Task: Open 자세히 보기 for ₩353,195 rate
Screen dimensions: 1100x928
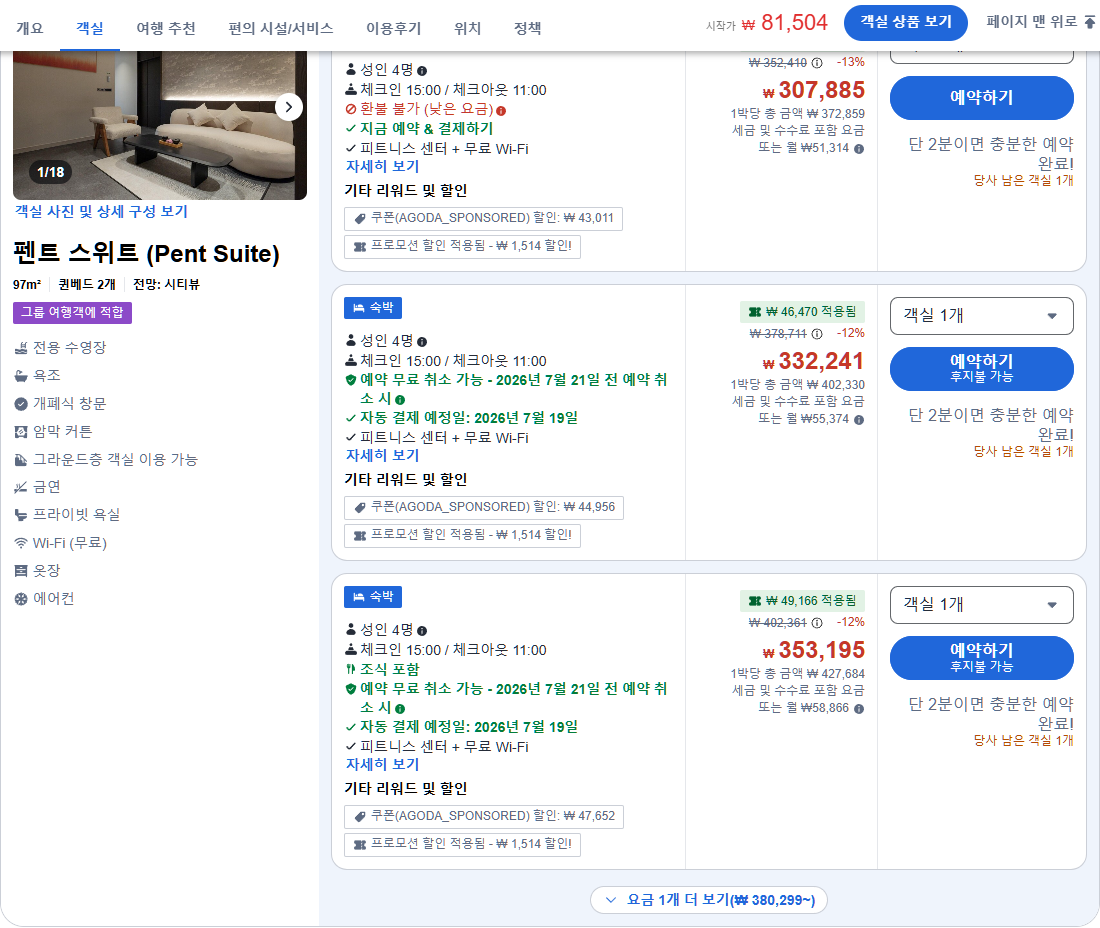Action: pyautogui.click(x=382, y=765)
